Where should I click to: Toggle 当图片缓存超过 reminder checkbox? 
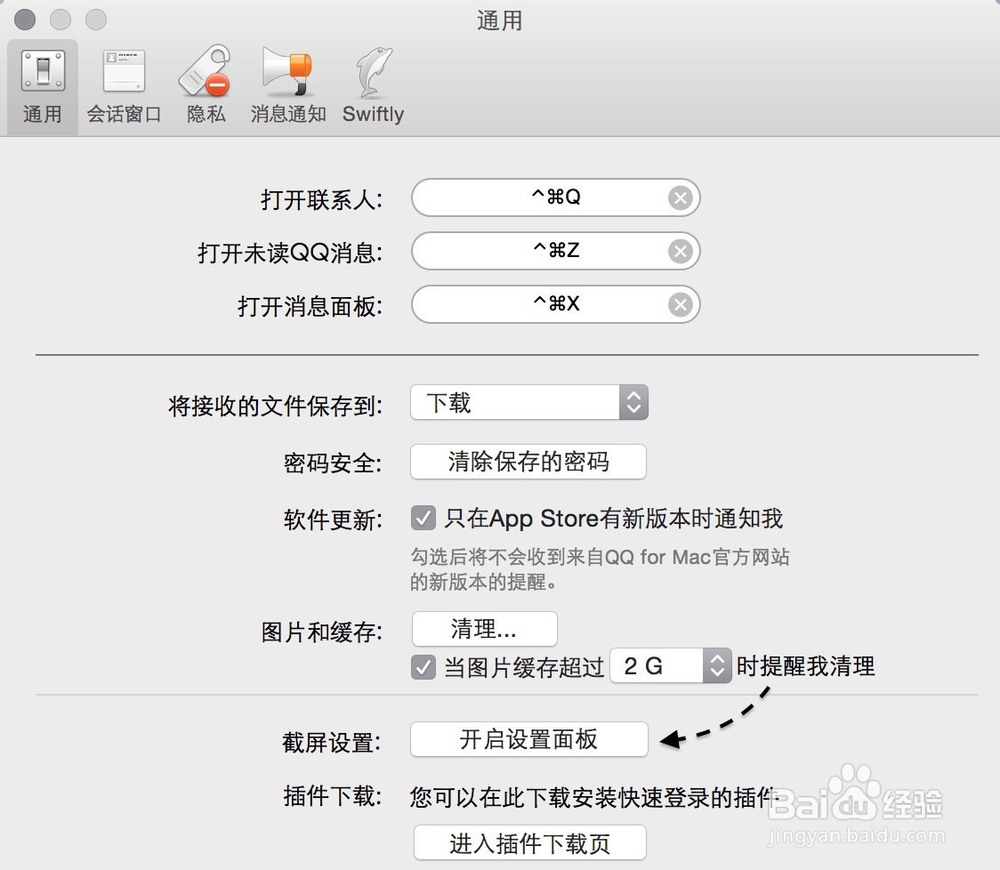[423, 667]
